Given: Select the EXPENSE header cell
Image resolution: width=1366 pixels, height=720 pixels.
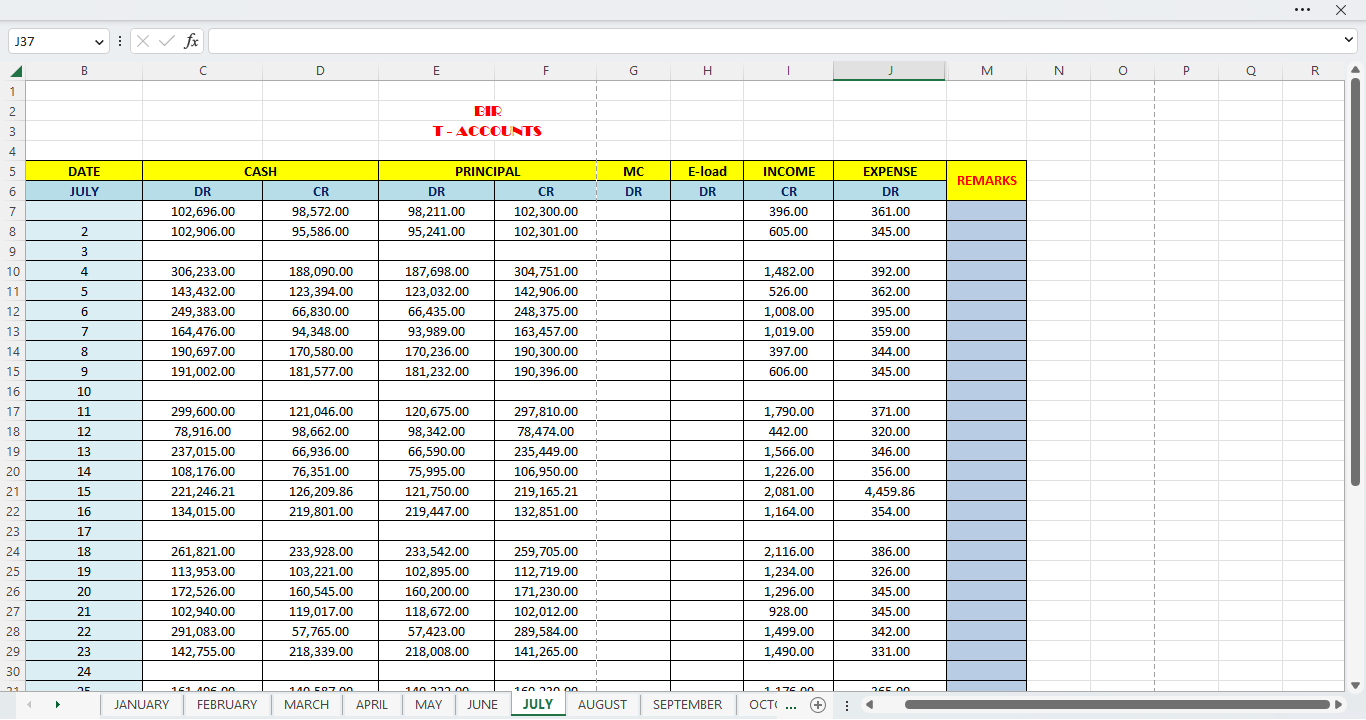Looking at the screenshot, I should [890, 171].
